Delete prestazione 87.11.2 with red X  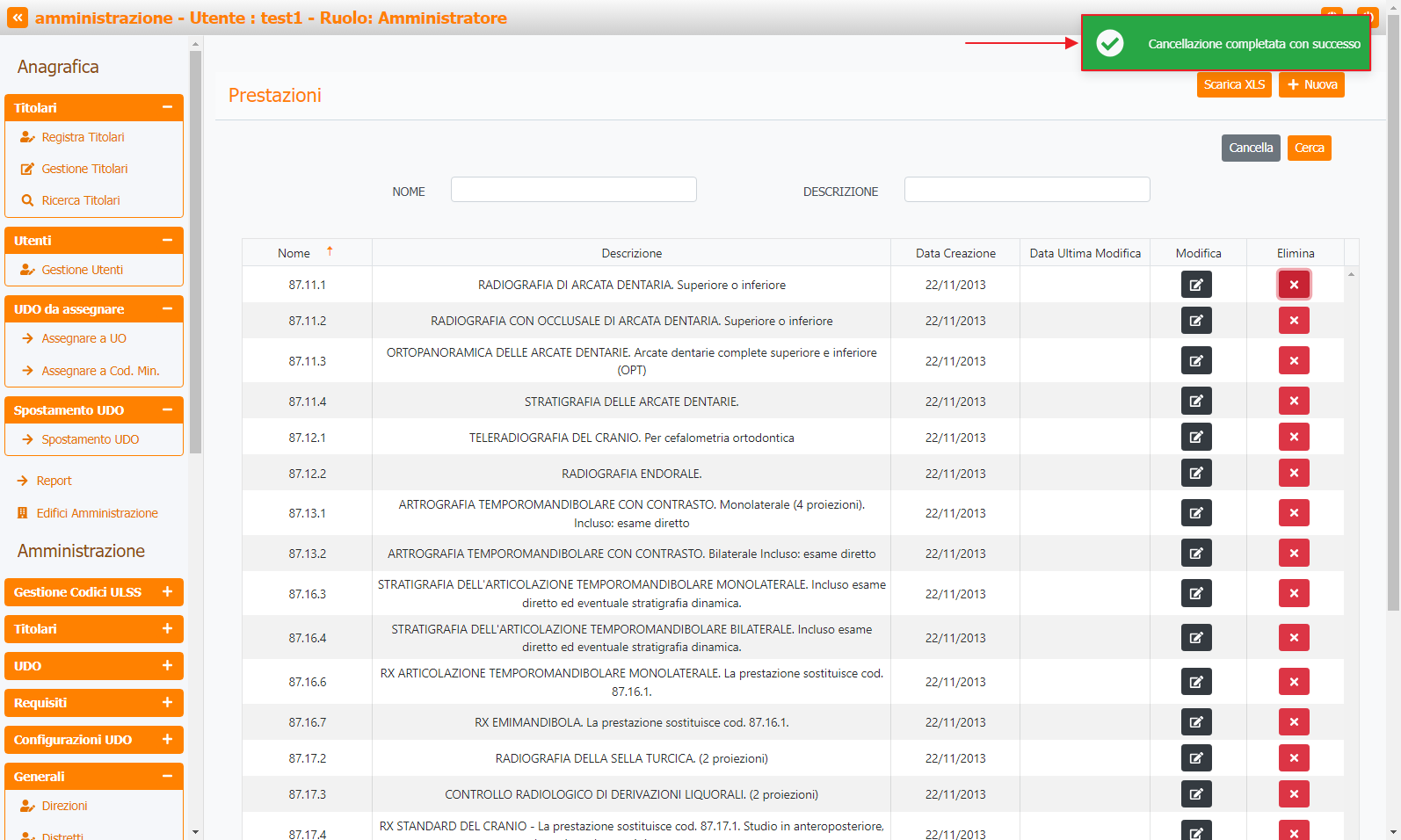(x=1294, y=321)
